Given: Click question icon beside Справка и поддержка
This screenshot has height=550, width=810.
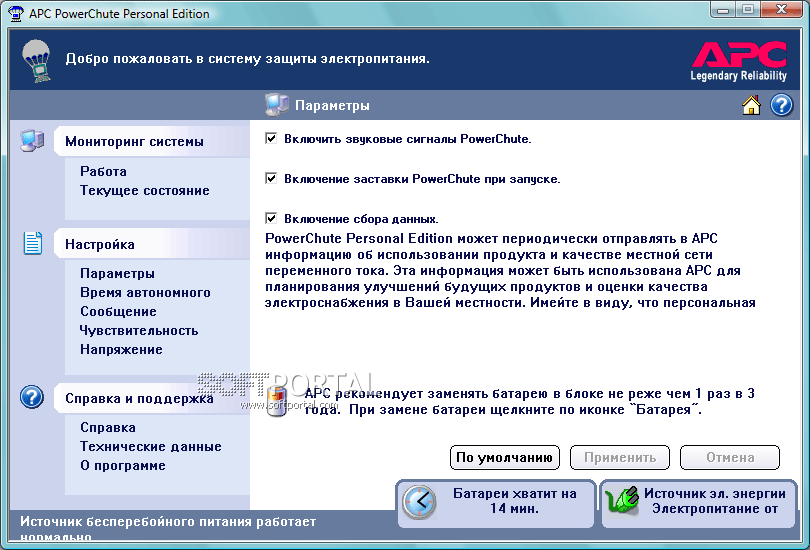Looking at the screenshot, I should [x=32, y=397].
